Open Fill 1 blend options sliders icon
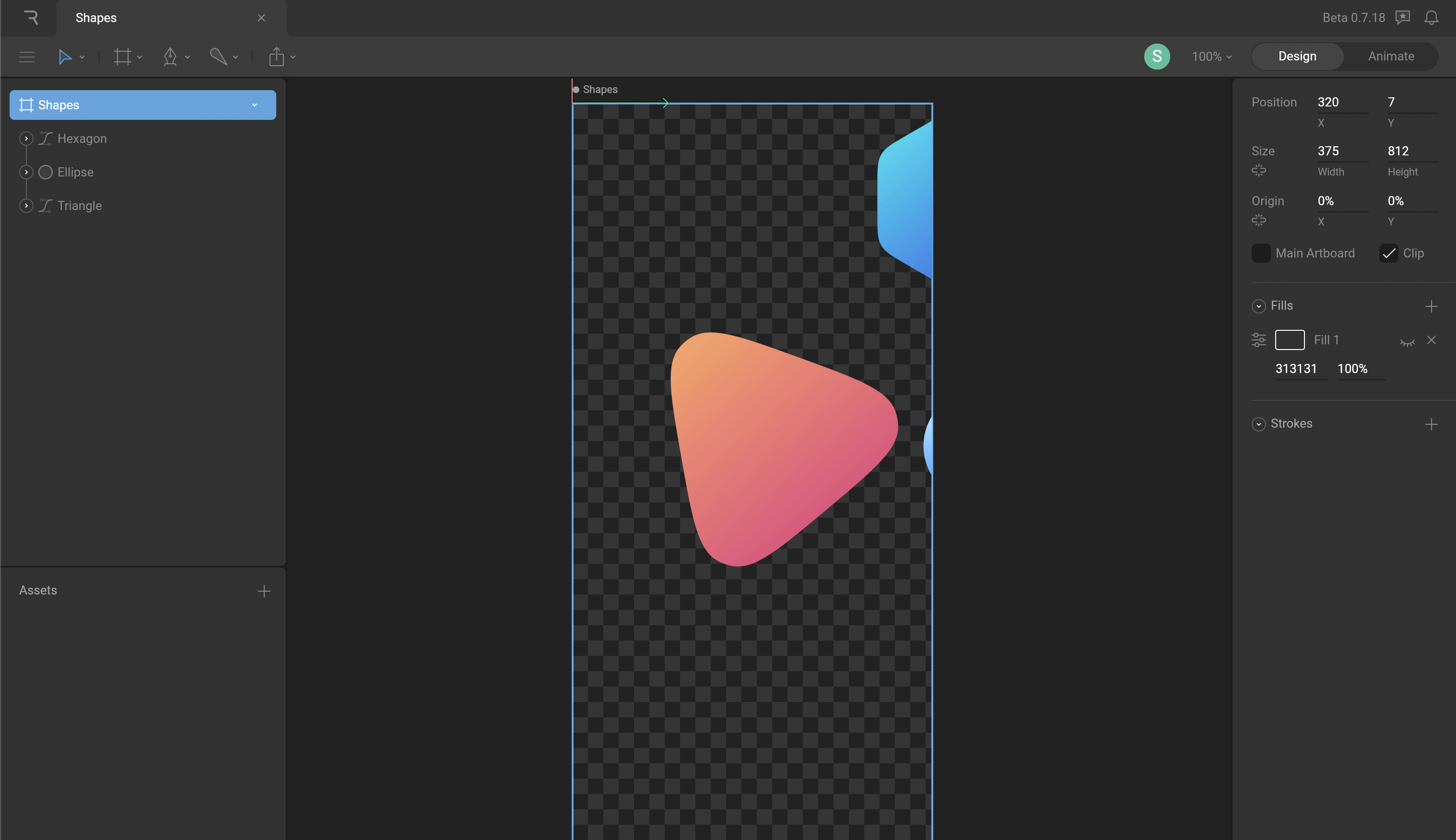Image resolution: width=1456 pixels, height=840 pixels. [x=1258, y=340]
